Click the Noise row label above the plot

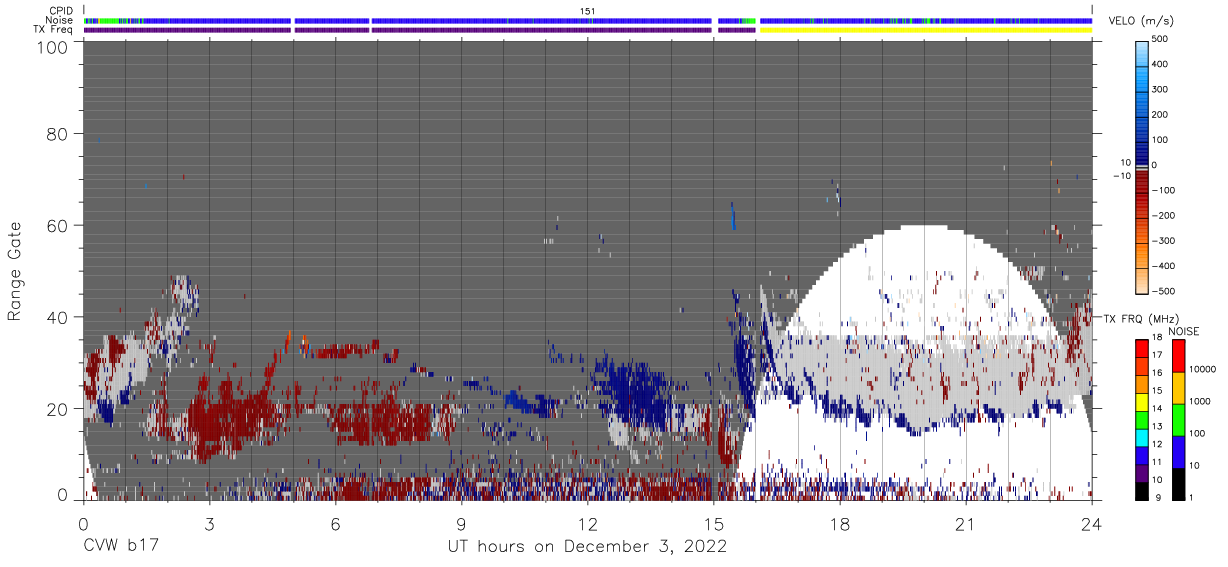61,20
